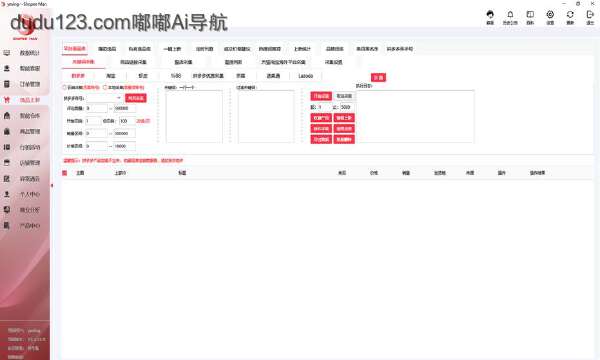Open the panel layout icon in top toolbar

(x=530, y=15)
